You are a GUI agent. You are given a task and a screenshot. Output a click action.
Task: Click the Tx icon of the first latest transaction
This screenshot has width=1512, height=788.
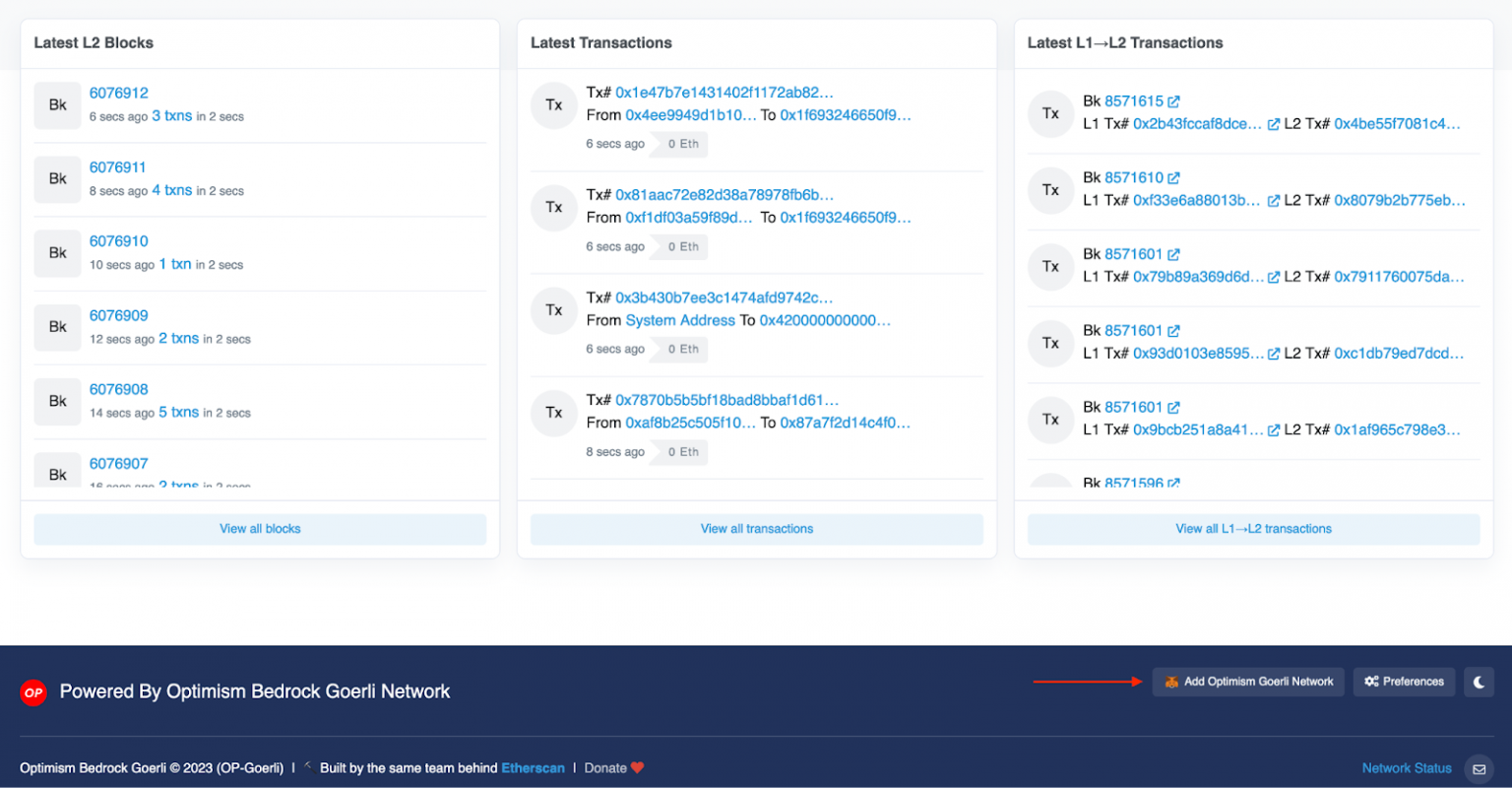click(x=553, y=105)
